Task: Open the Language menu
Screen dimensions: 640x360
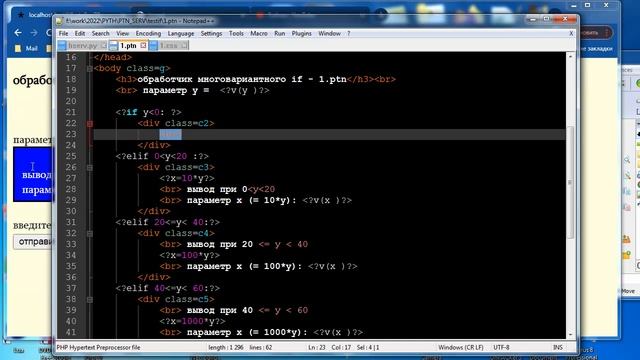Action: 181,33
